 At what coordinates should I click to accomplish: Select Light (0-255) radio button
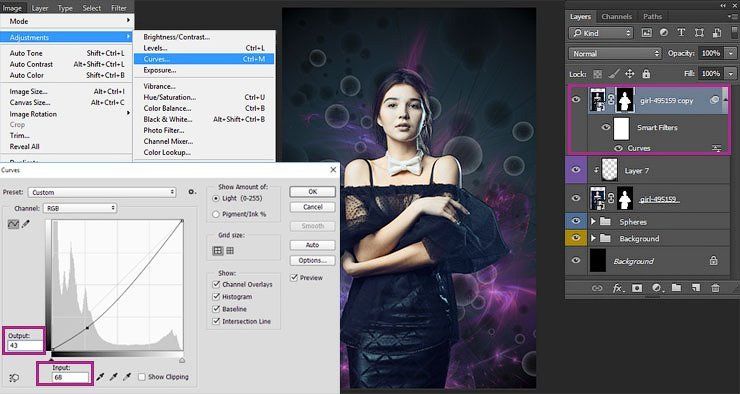(216, 199)
